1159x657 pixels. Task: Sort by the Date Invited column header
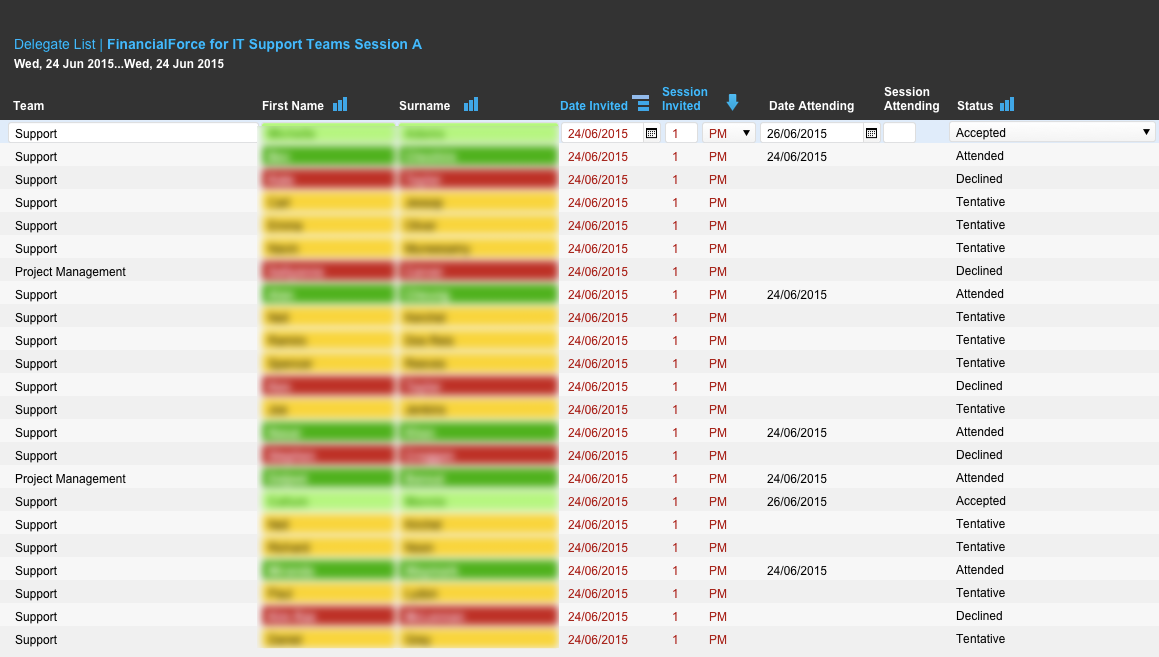(x=594, y=106)
